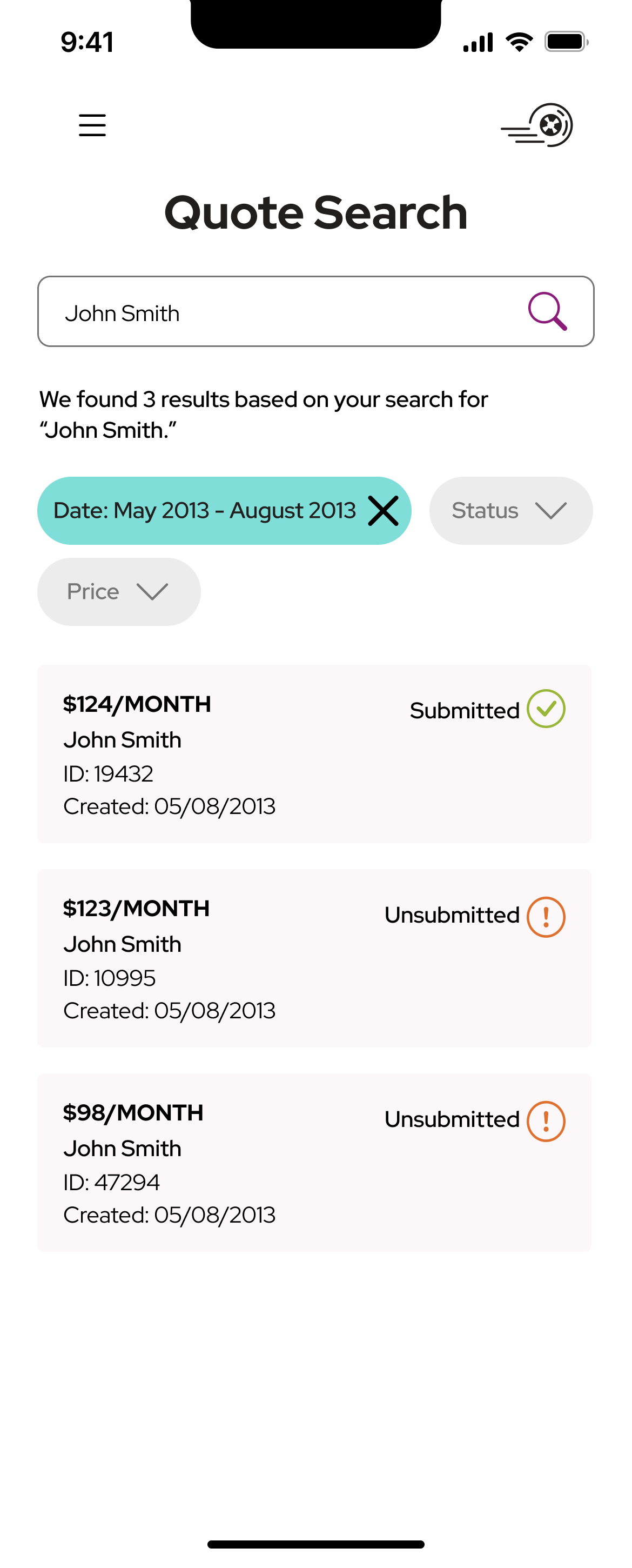
Task: Click the Status chip chevron arrow
Action: (551, 511)
